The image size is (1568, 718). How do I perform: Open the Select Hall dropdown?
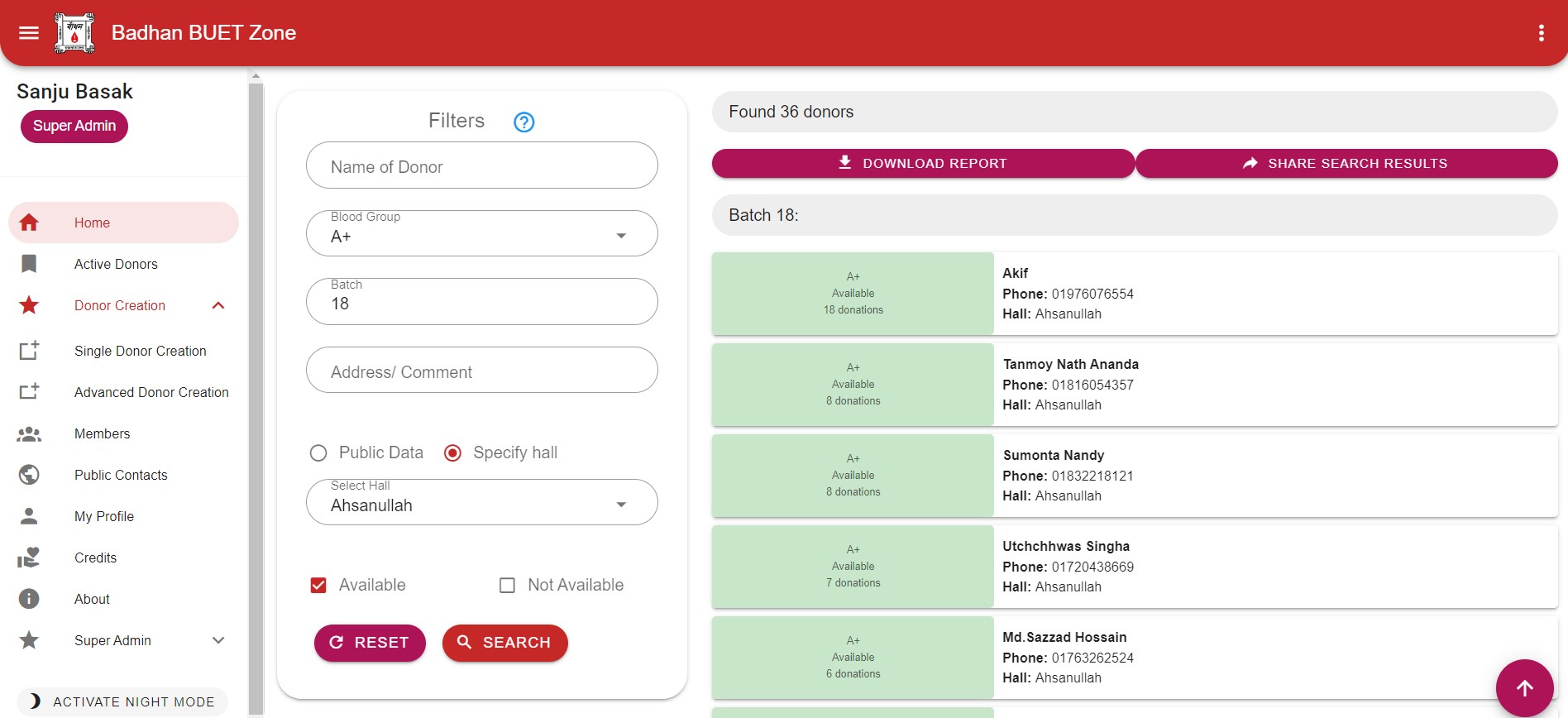click(x=481, y=503)
